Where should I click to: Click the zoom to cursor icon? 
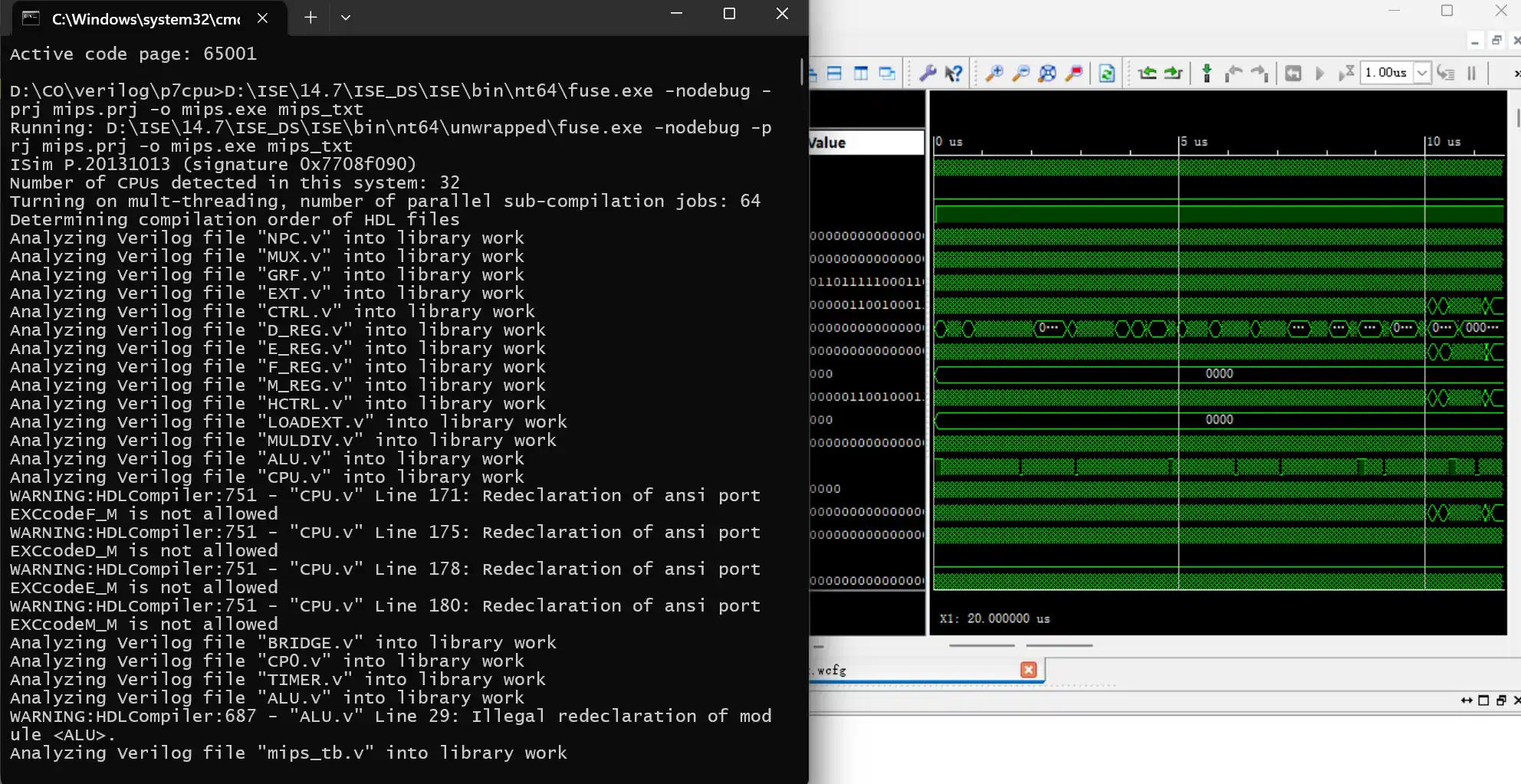(x=1074, y=74)
